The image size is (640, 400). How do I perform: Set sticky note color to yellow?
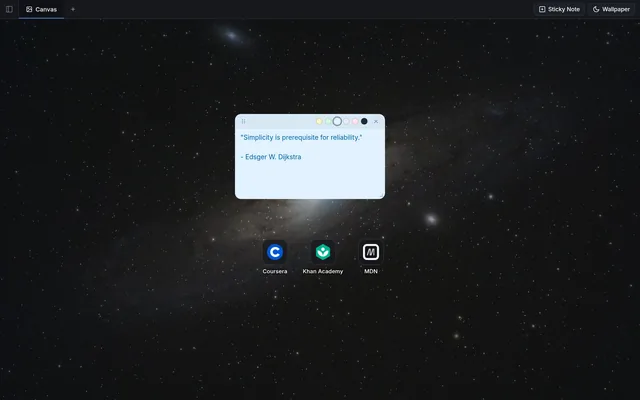319,121
